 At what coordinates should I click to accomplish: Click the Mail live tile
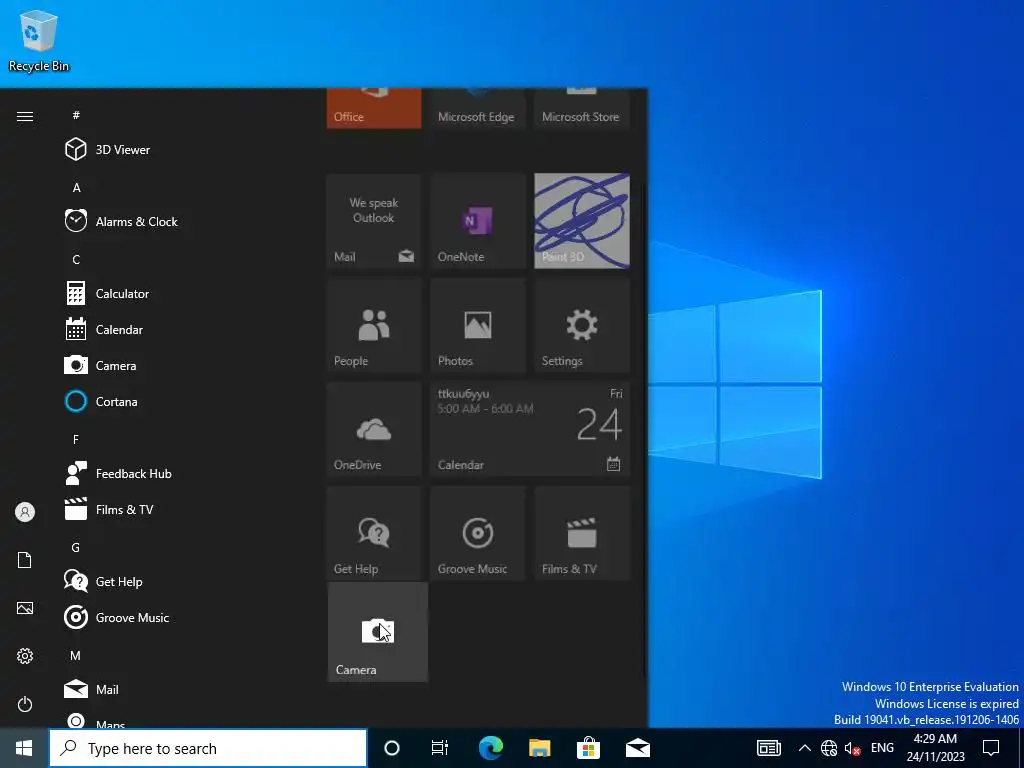pyautogui.click(x=374, y=221)
